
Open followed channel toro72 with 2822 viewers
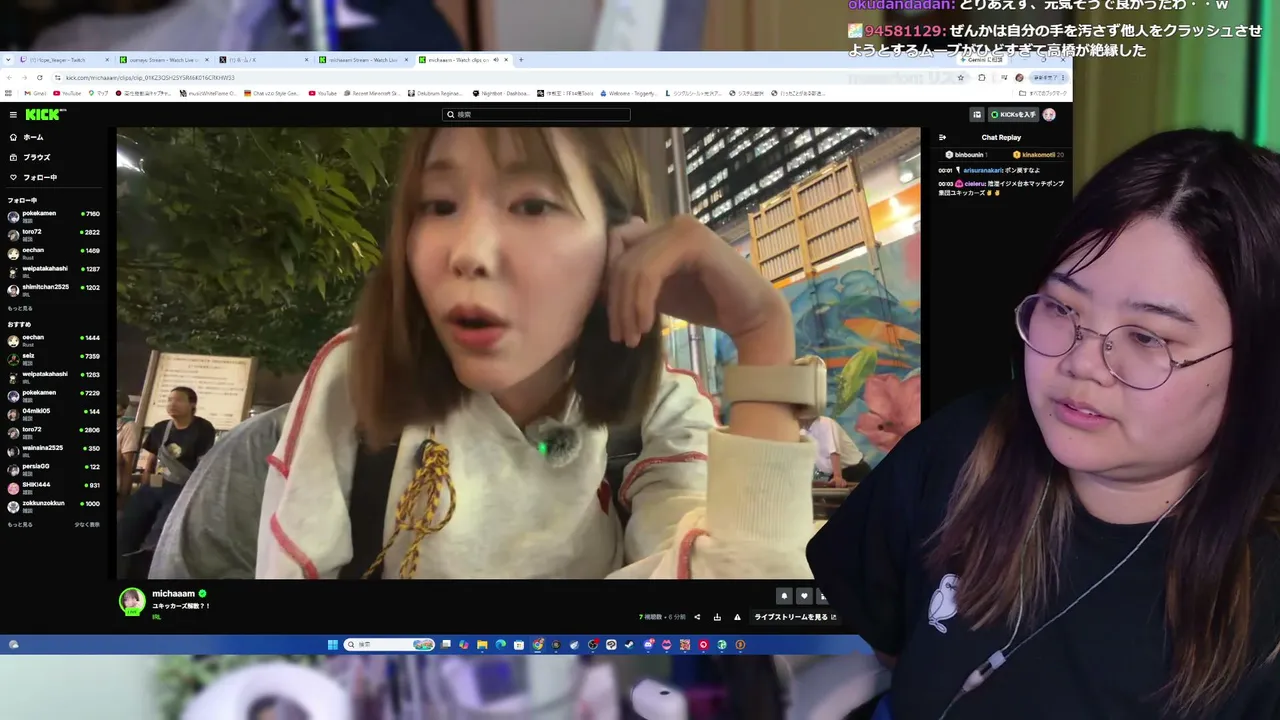[x=54, y=233]
